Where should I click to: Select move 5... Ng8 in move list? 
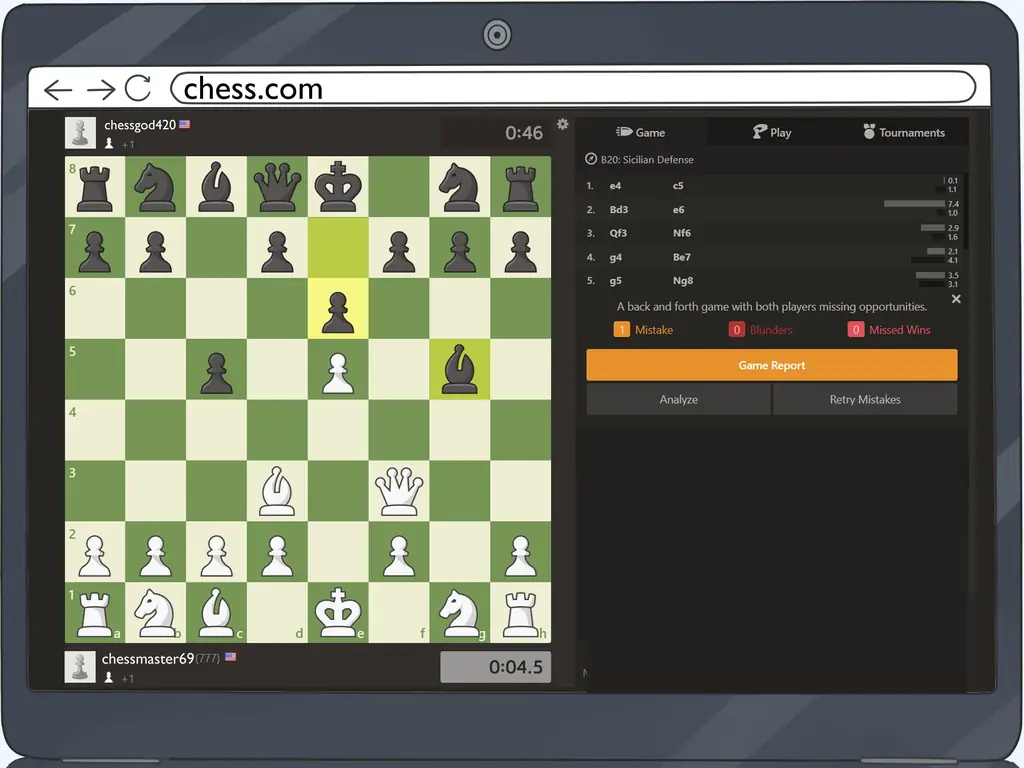click(682, 281)
